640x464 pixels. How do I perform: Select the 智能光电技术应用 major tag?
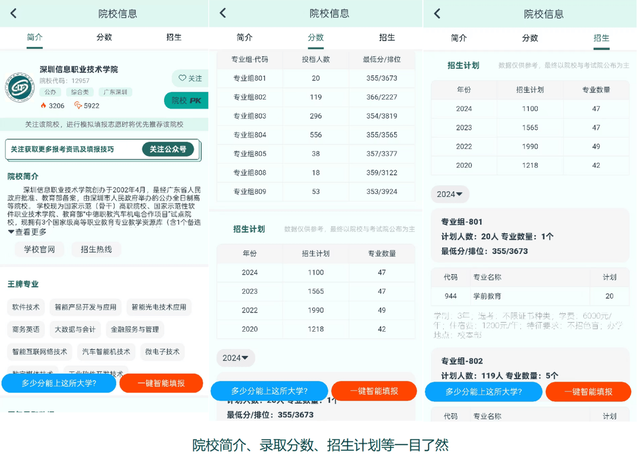pyautogui.click(x=159, y=307)
